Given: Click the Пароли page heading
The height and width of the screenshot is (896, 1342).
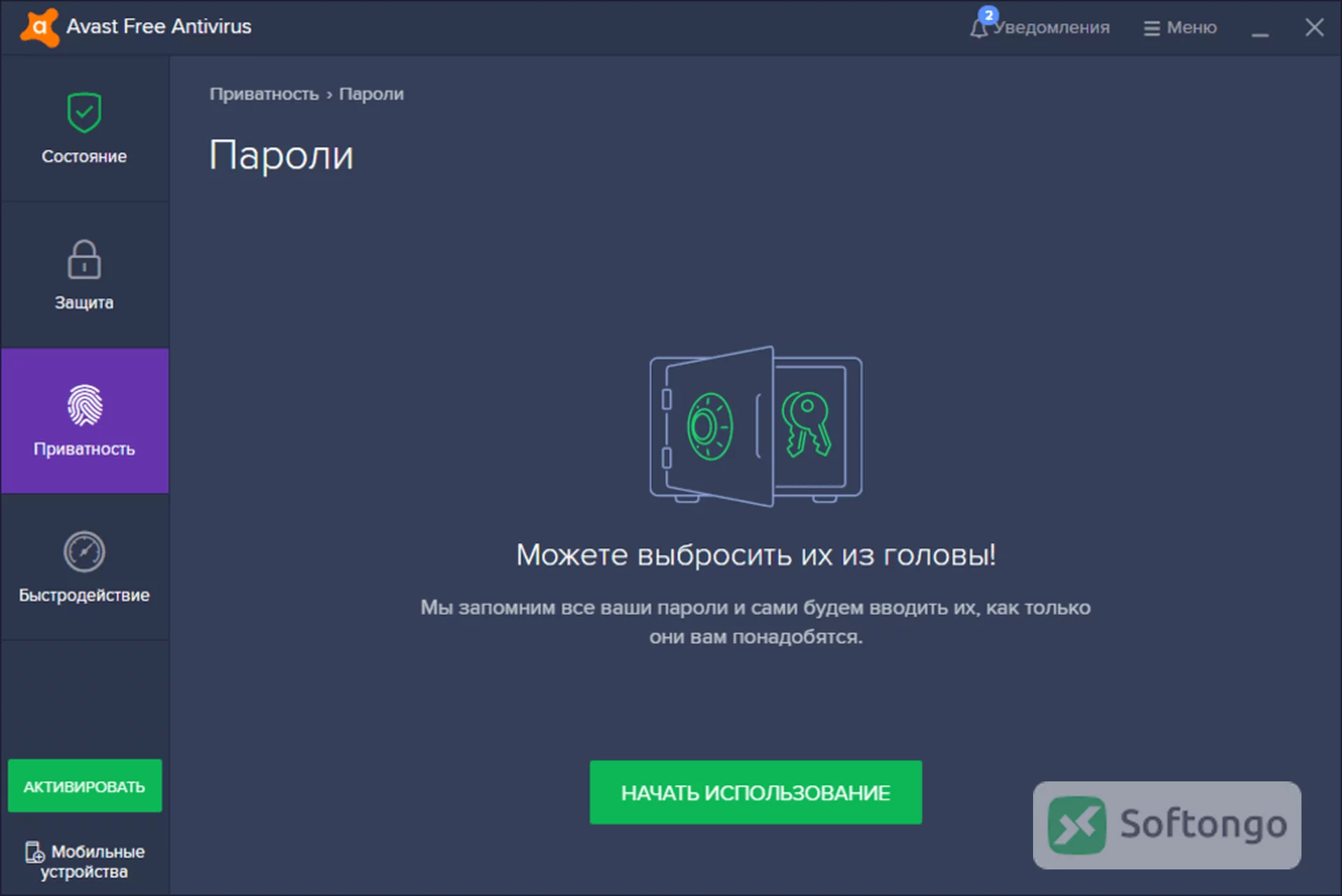Looking at the screenshot, I should click(x=282, y=154).
